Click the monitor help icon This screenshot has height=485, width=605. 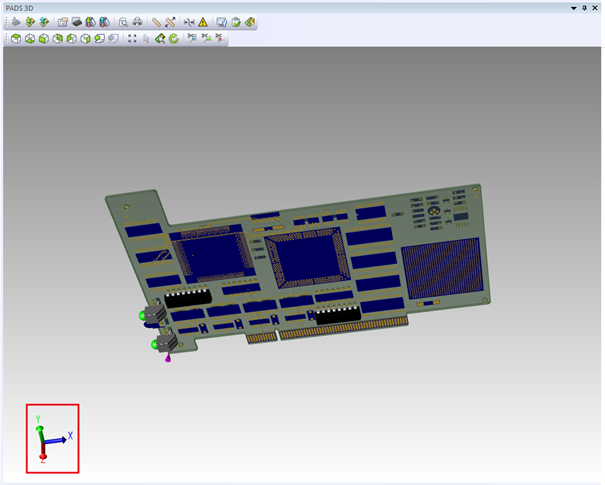click(x=221, y=22)
